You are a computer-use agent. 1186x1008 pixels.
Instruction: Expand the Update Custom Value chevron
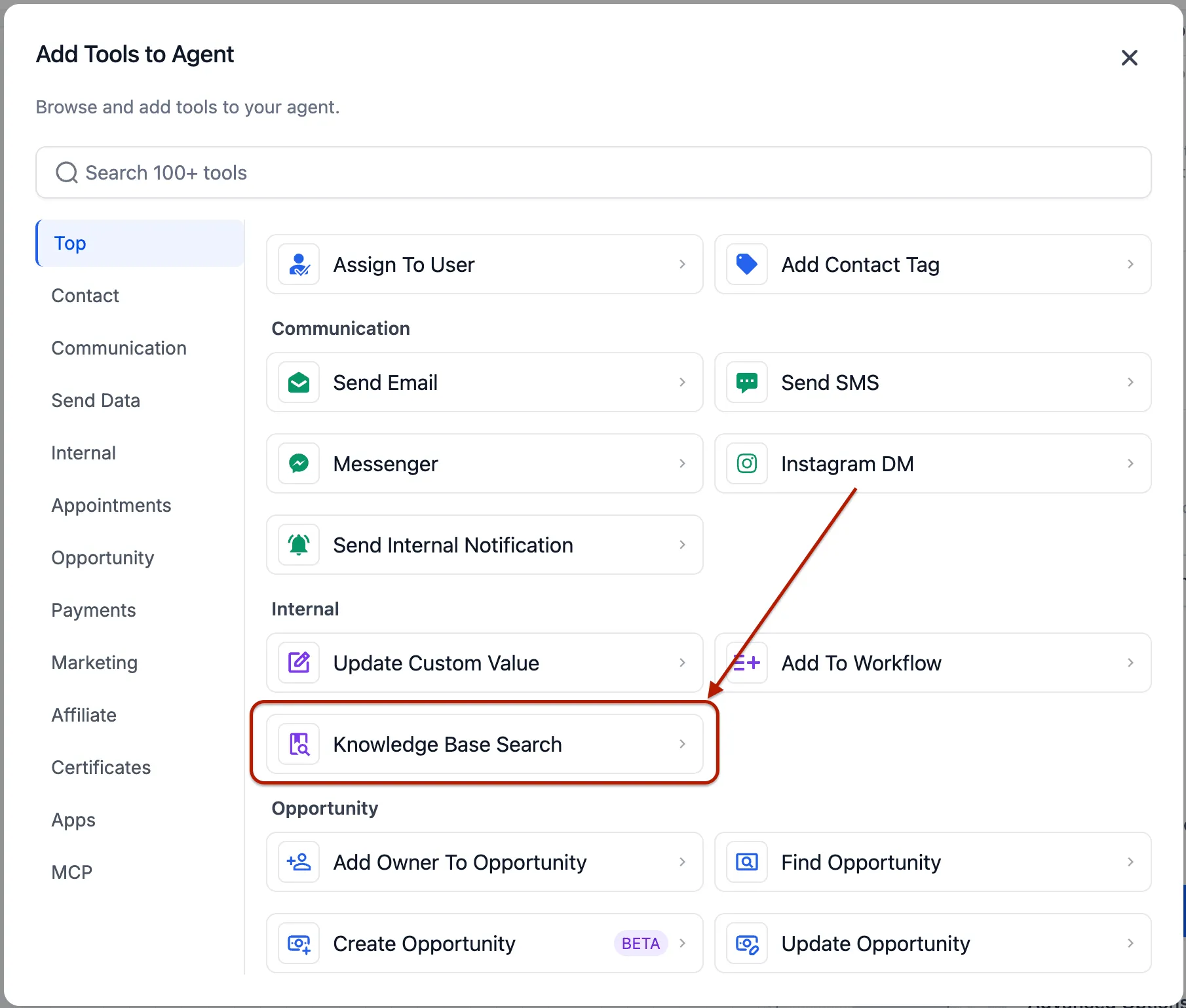click(x=682, y=663)
